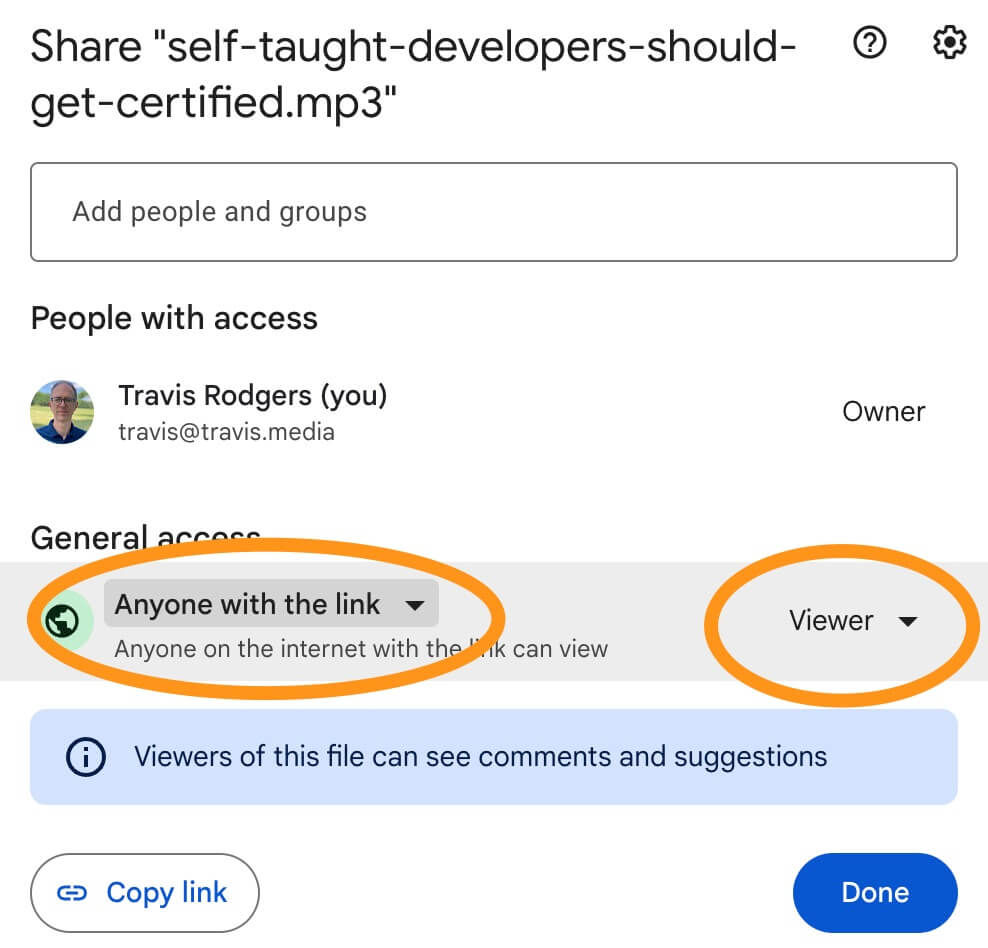988x948 pixels.
Task: Click the arrow beside Anyone with the link
Action: pos(415,605)
